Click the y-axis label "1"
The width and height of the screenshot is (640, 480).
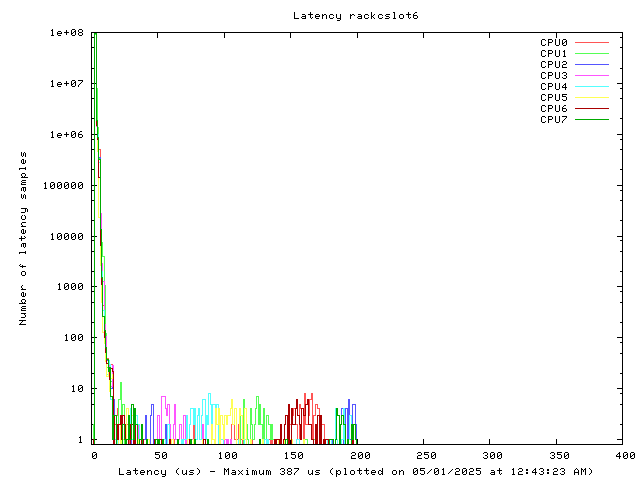click(x=80, y=440)
